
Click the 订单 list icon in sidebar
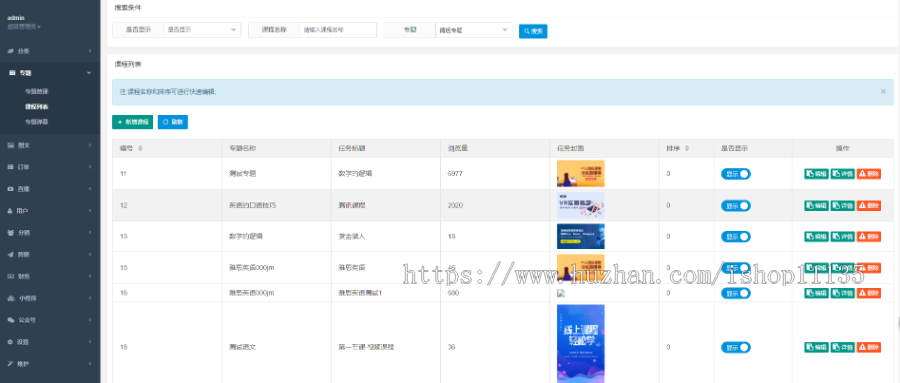click(x=10, y=167)
